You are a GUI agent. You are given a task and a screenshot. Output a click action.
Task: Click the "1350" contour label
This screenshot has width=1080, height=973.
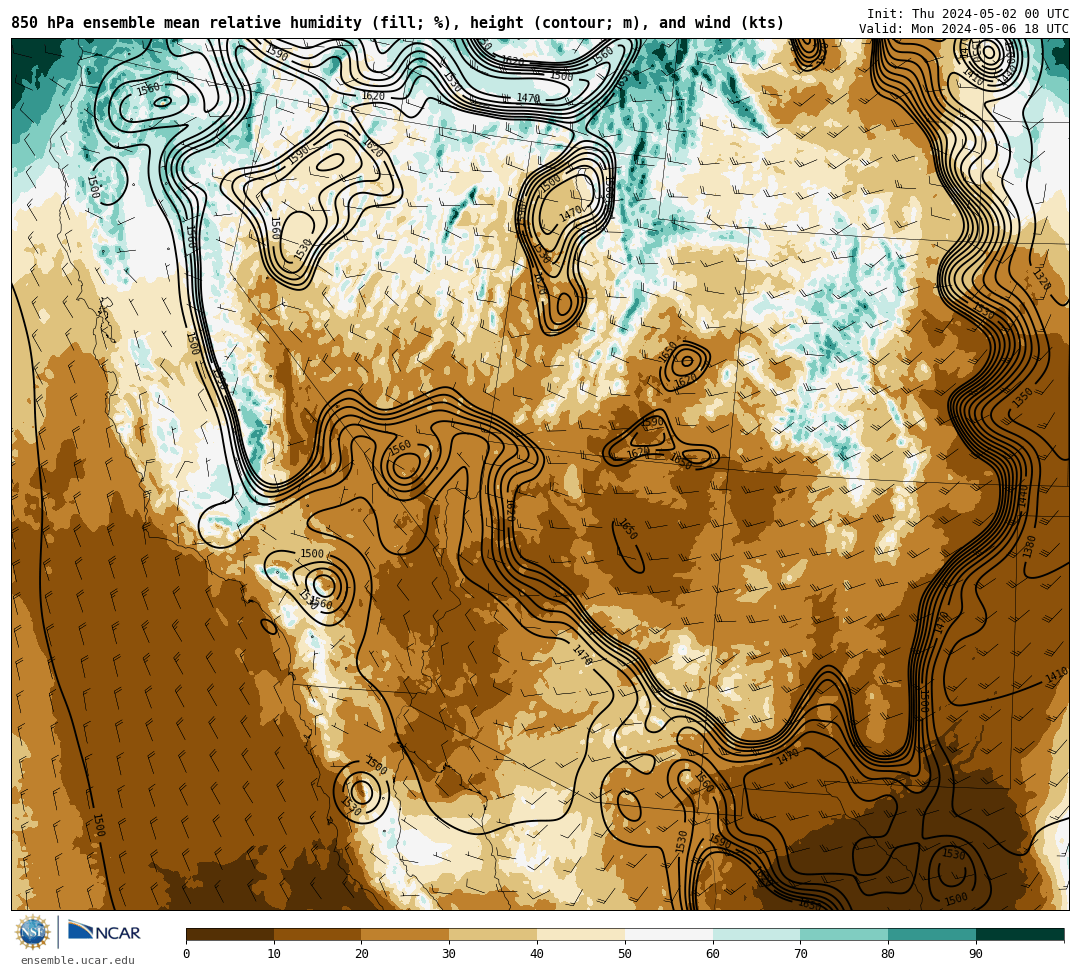1023,397
